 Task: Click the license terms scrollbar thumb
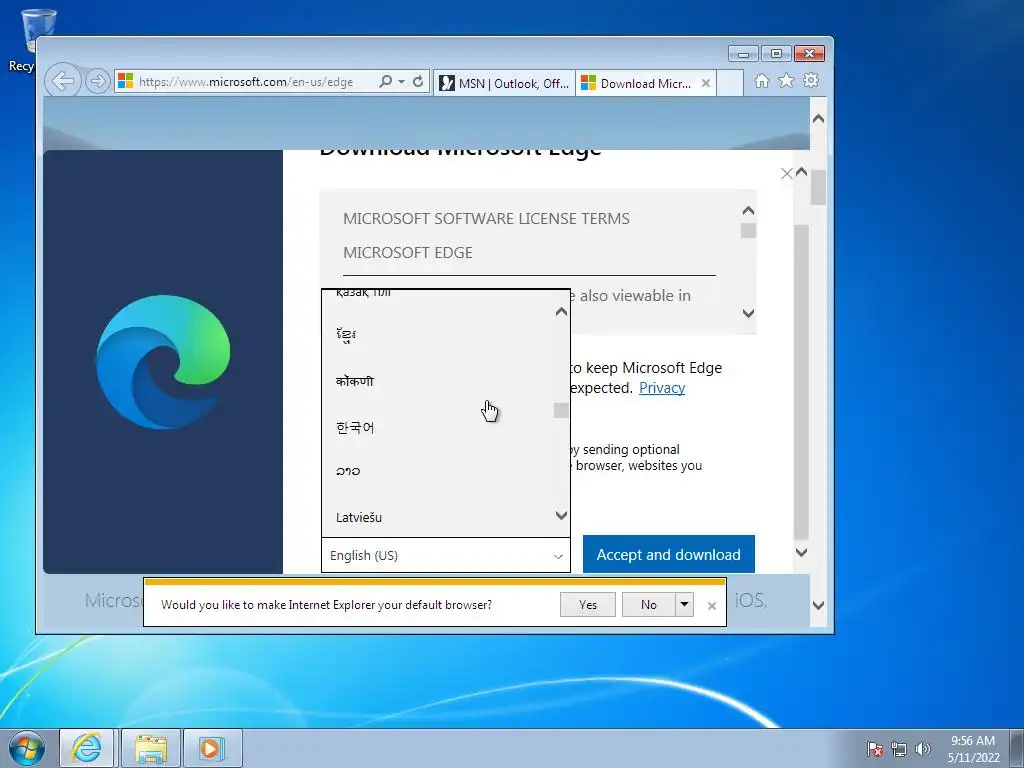tap(748, 231)
